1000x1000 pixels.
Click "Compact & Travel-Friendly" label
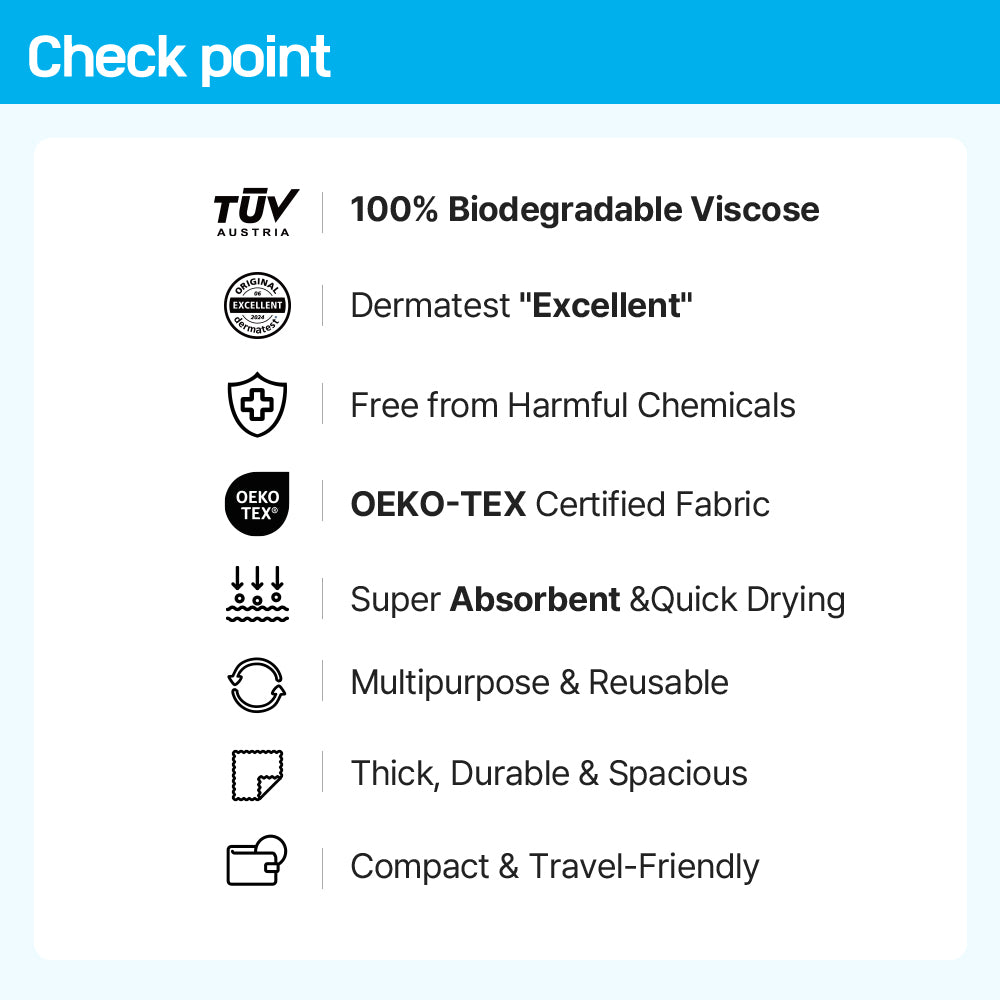(x=554, y=866)
